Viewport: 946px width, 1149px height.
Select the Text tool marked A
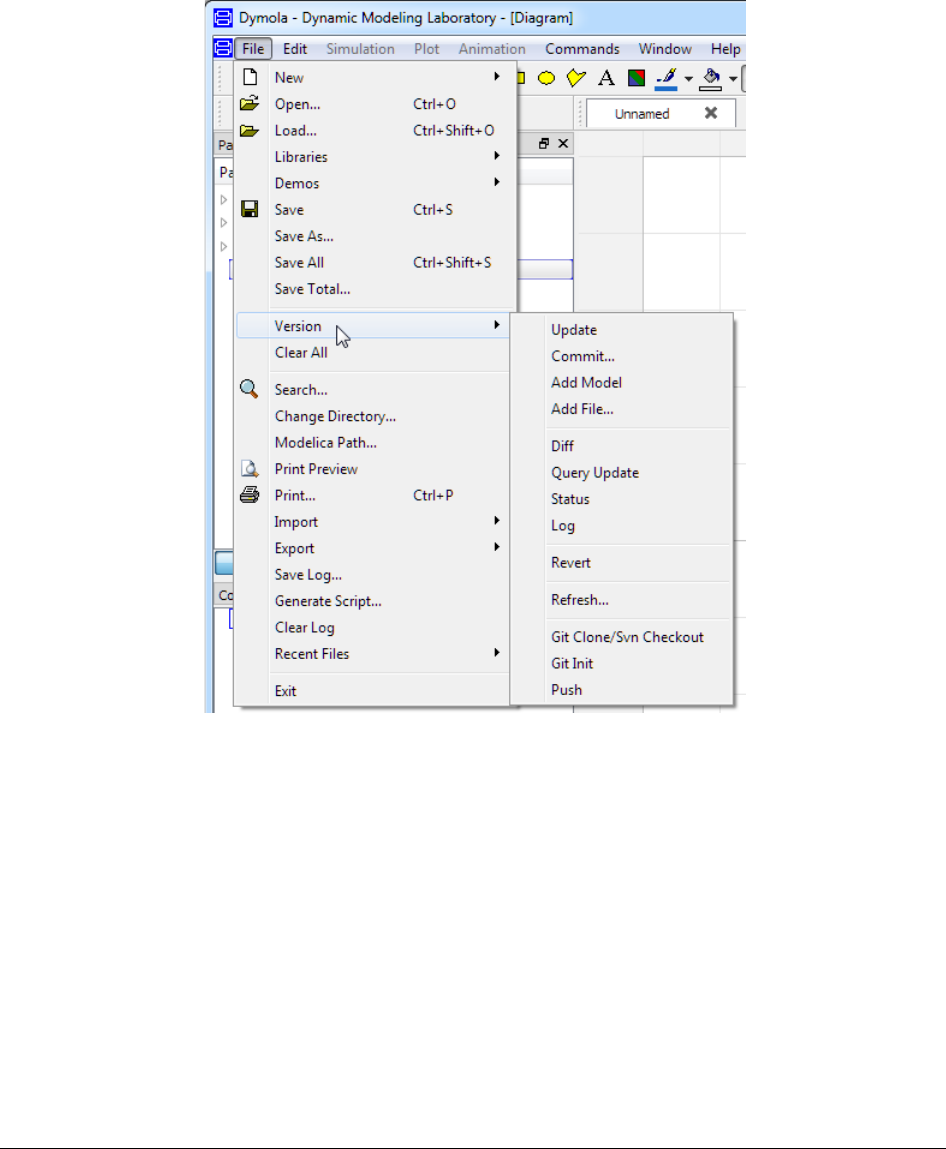(606, 78)
